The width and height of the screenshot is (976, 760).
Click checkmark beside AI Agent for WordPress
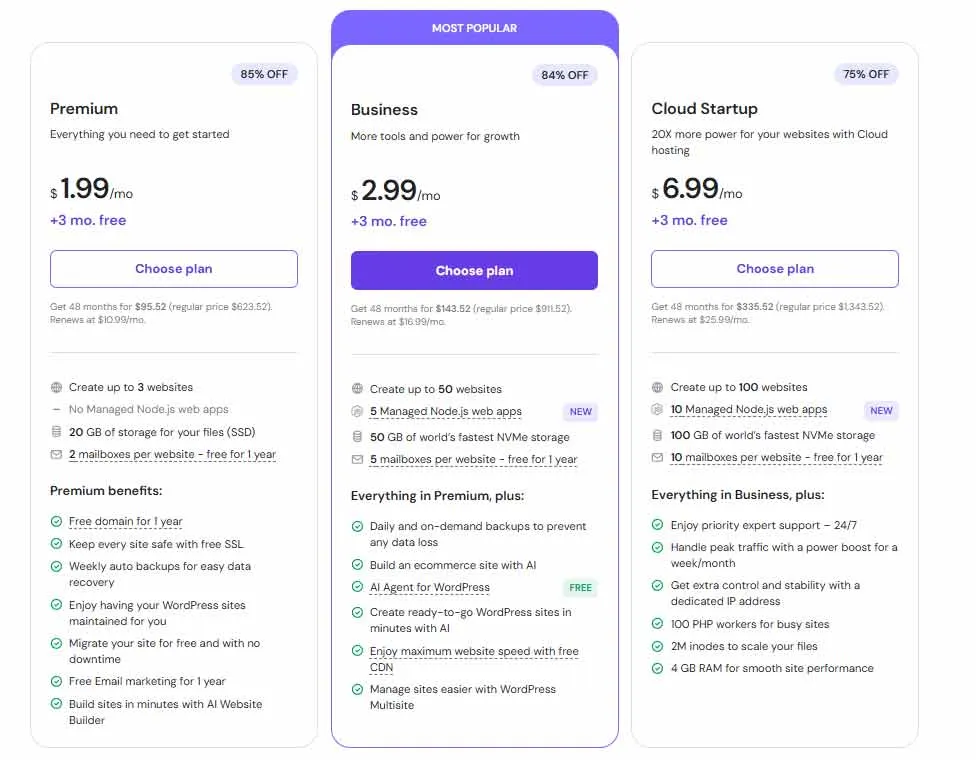pos(357,587)
